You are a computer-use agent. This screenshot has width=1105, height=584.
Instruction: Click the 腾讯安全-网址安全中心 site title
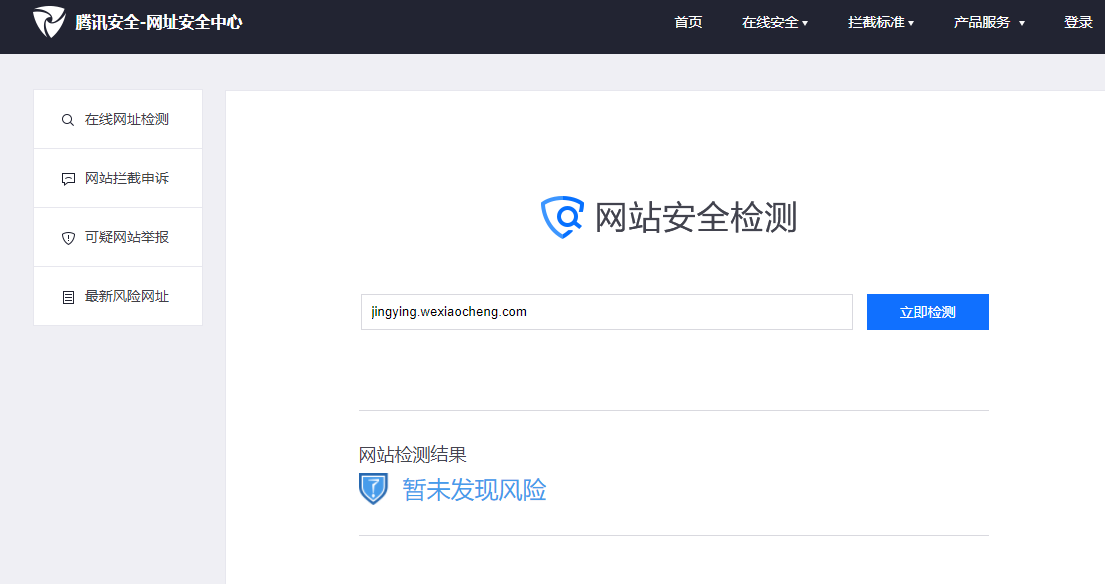159,23
